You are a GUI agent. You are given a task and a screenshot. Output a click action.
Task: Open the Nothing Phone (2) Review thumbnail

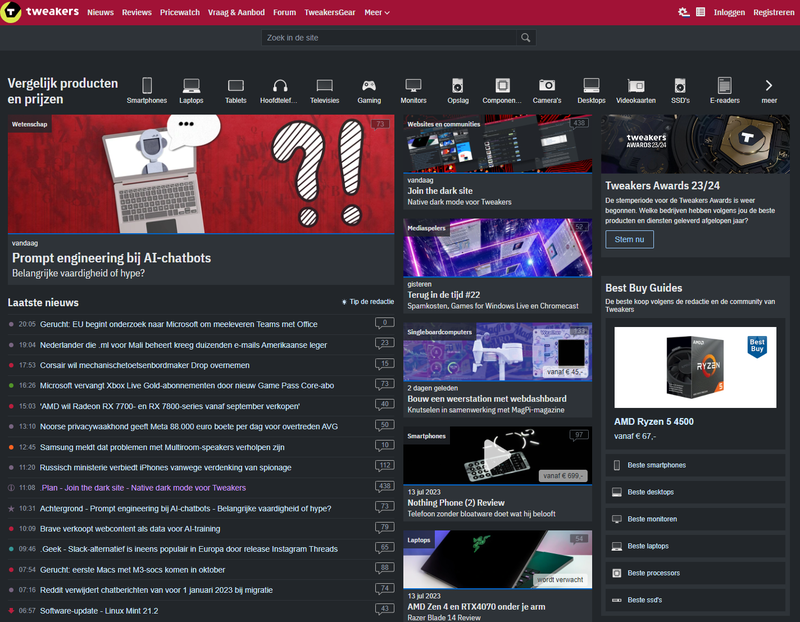[x=497, y=455]
